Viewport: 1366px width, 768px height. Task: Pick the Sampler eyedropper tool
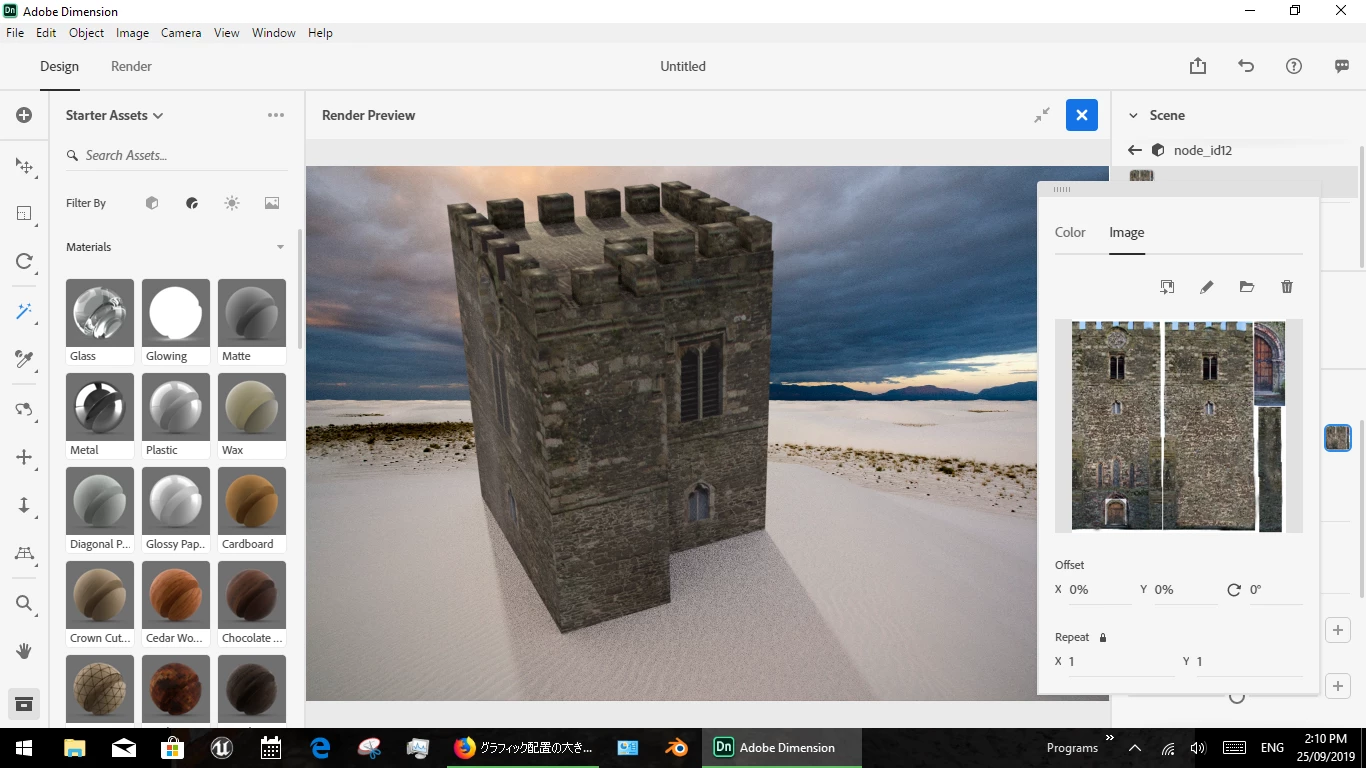[24, 359]
